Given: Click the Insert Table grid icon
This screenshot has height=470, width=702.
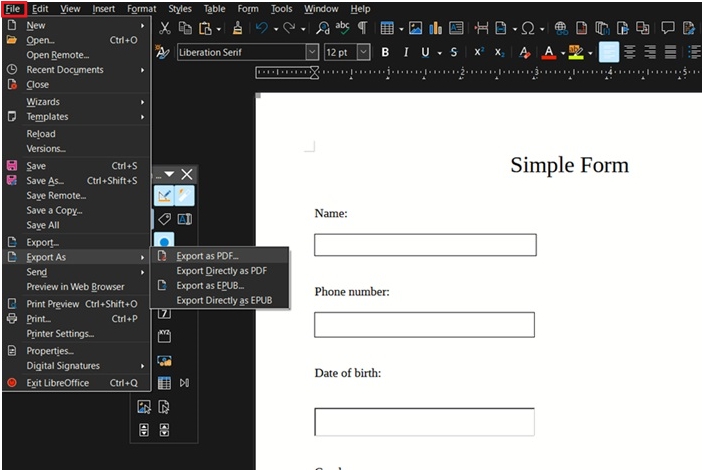Looking at the screenshot, I should 387,28.
